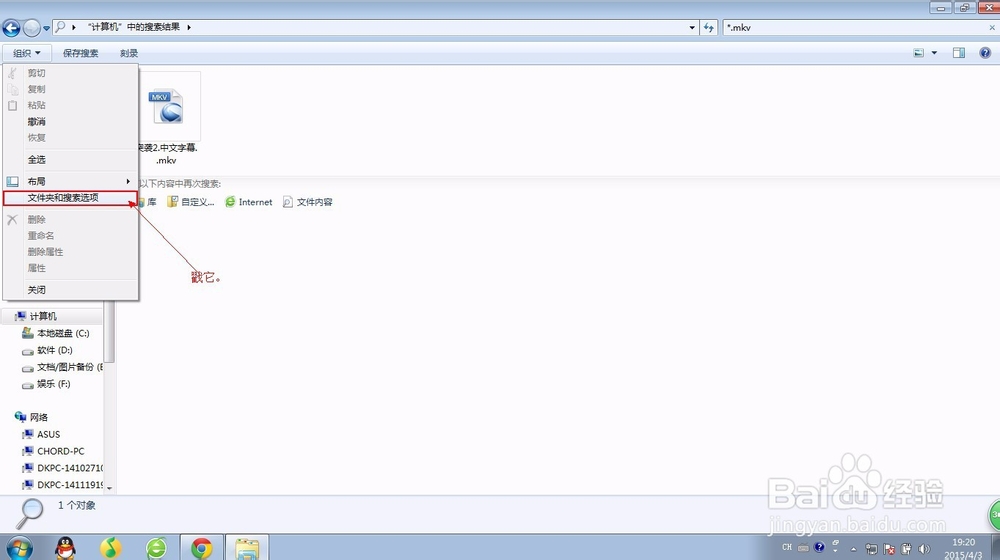Select 文档/图片备份 drive in tree
The height and width of the screenshot is (560, 1000).
[62, 367]
